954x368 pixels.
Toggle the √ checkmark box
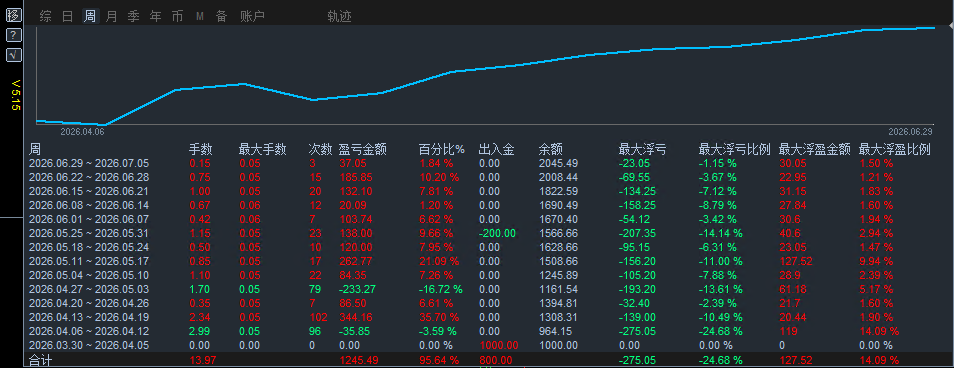coord(13,55)
